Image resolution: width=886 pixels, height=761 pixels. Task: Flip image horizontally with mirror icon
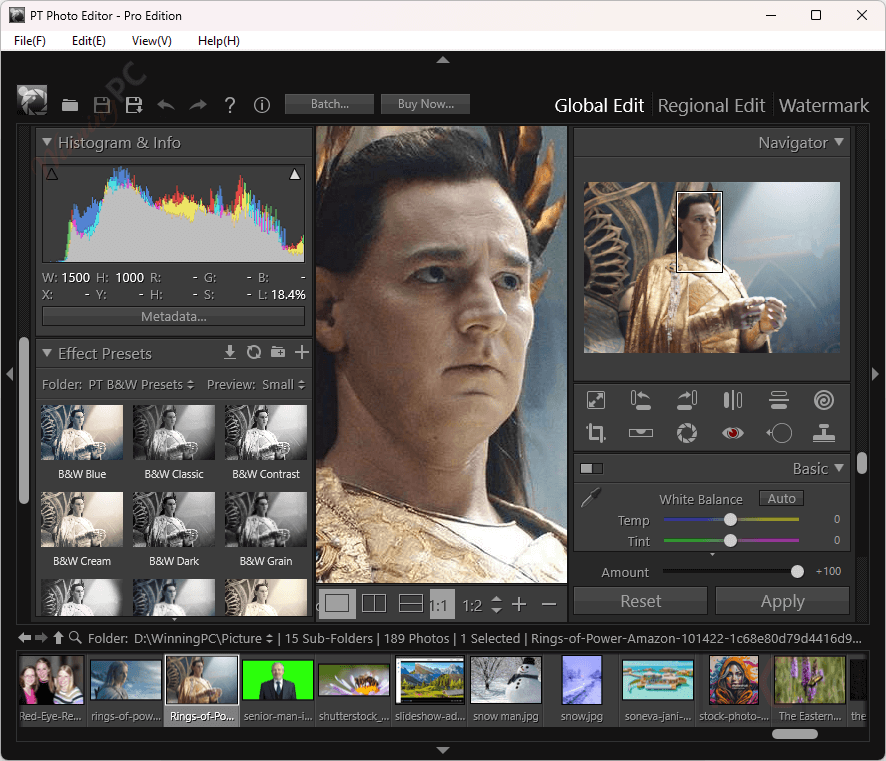click(732, 400)
